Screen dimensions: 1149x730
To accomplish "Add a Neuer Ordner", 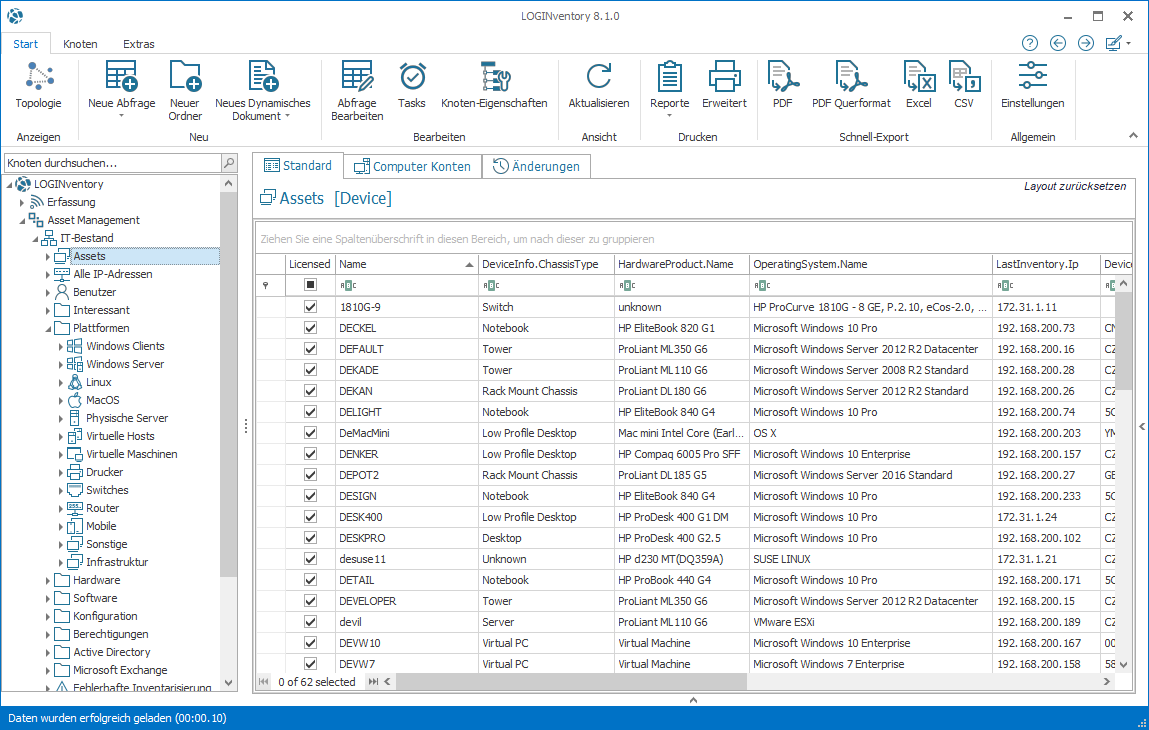I will [x=185, y=91].
